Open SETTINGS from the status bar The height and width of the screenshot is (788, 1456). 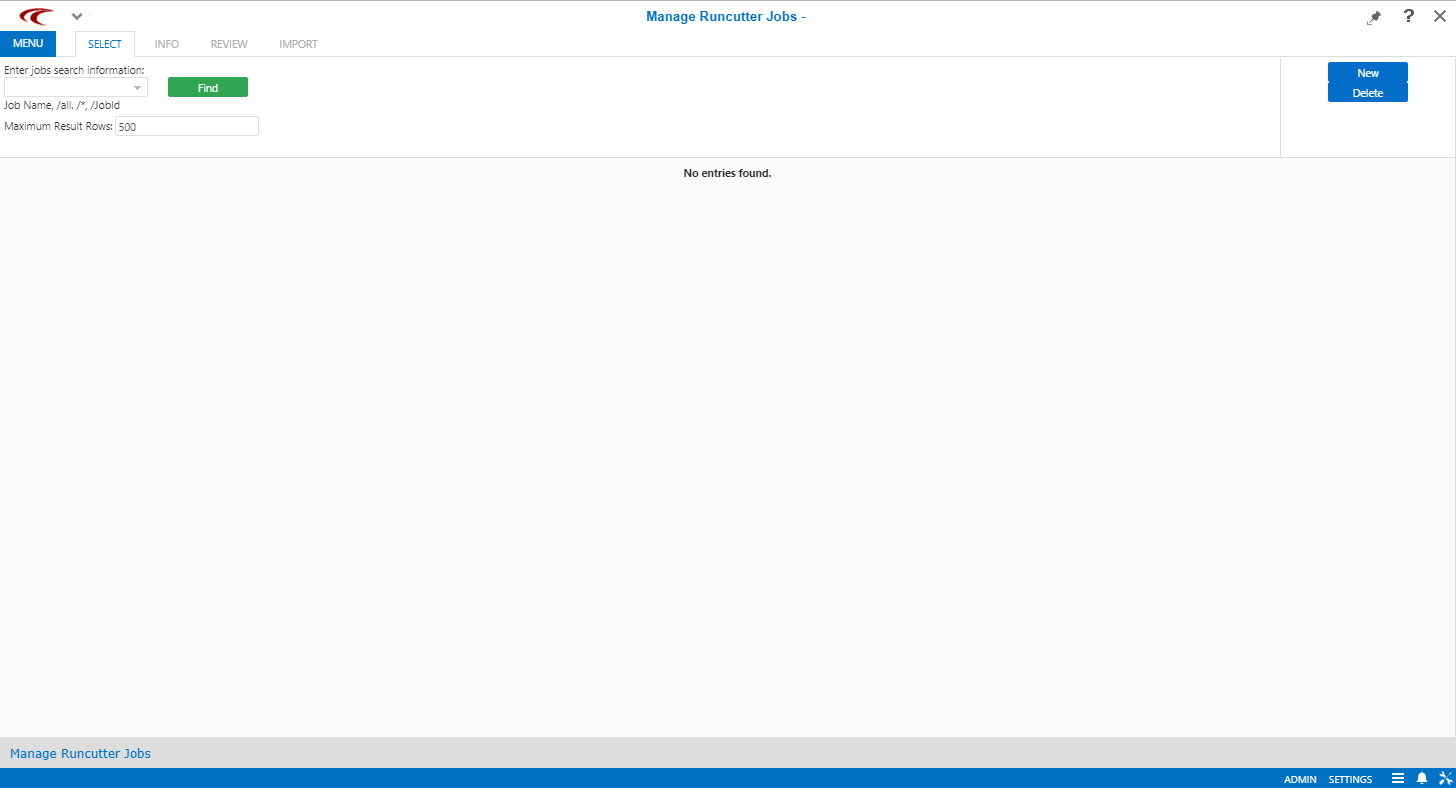(x=1350, y=778)
